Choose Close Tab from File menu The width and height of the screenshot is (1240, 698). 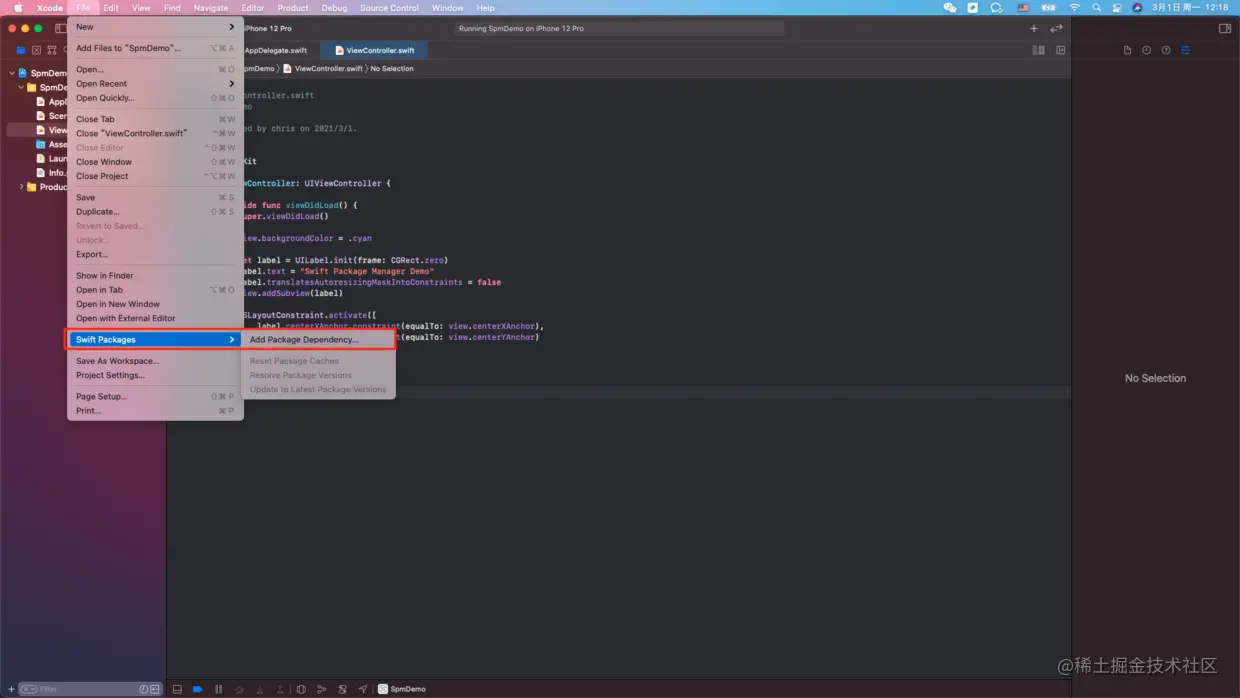155,119
